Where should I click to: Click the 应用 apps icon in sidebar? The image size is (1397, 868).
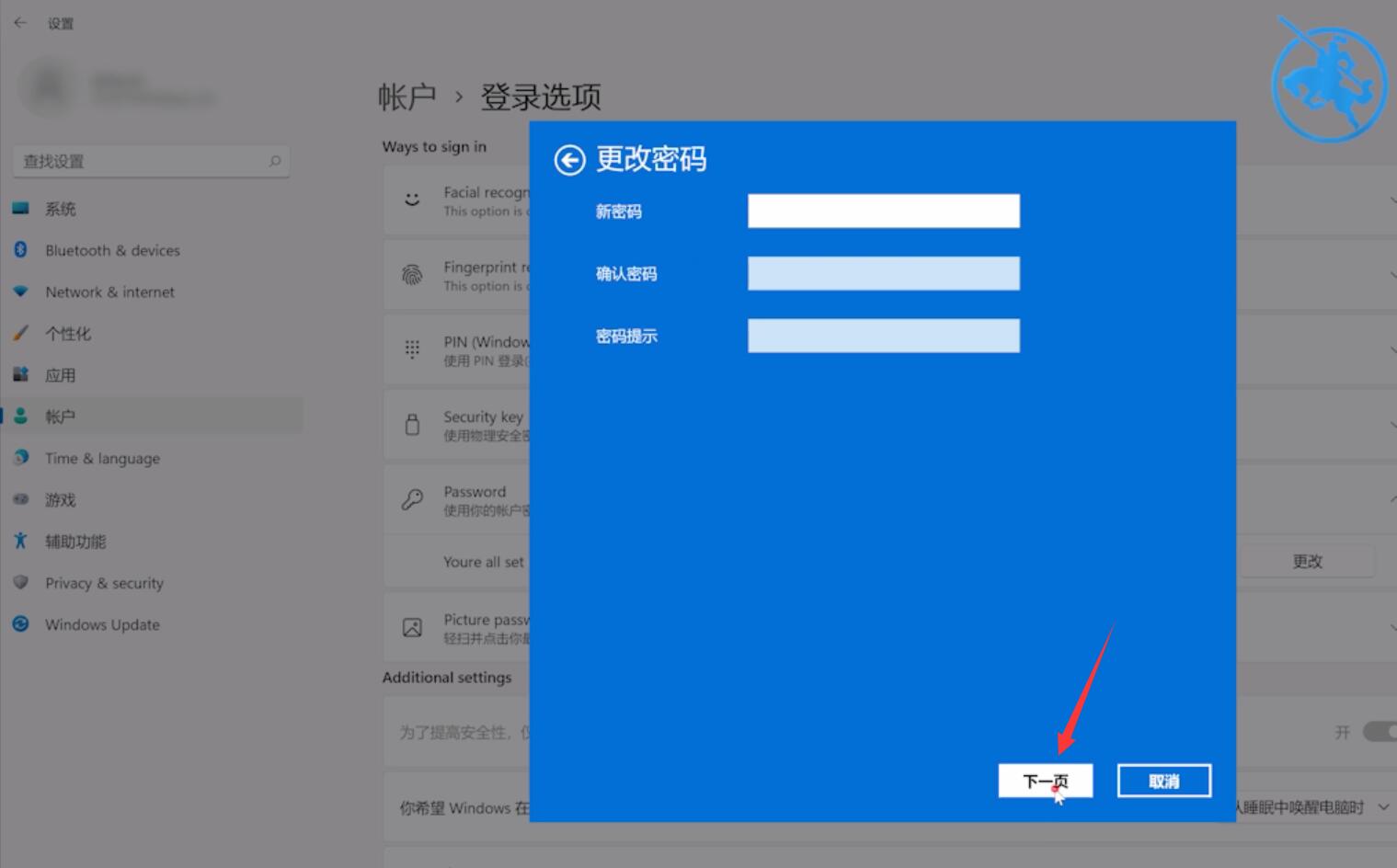pyautogui.click(x=20, y=374)
